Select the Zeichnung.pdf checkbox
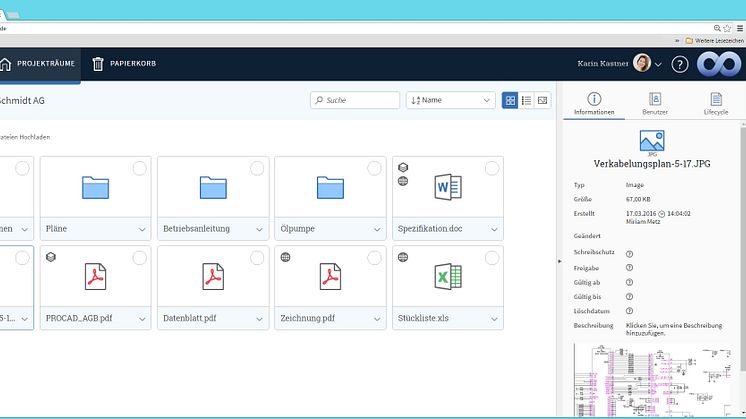746x419 pixels. pos(374,258)
